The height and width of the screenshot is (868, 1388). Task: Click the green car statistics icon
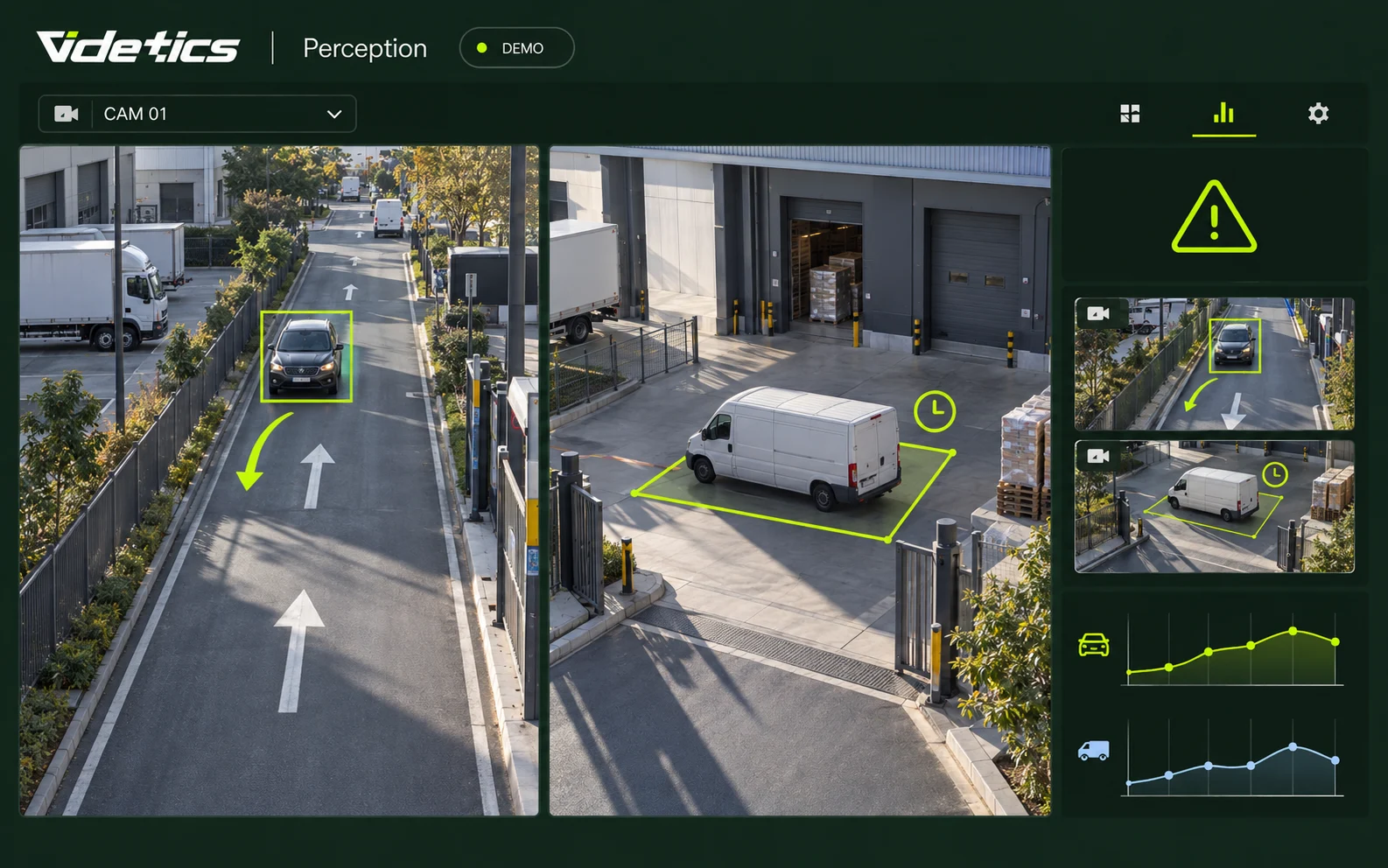tap(1093, 645)
